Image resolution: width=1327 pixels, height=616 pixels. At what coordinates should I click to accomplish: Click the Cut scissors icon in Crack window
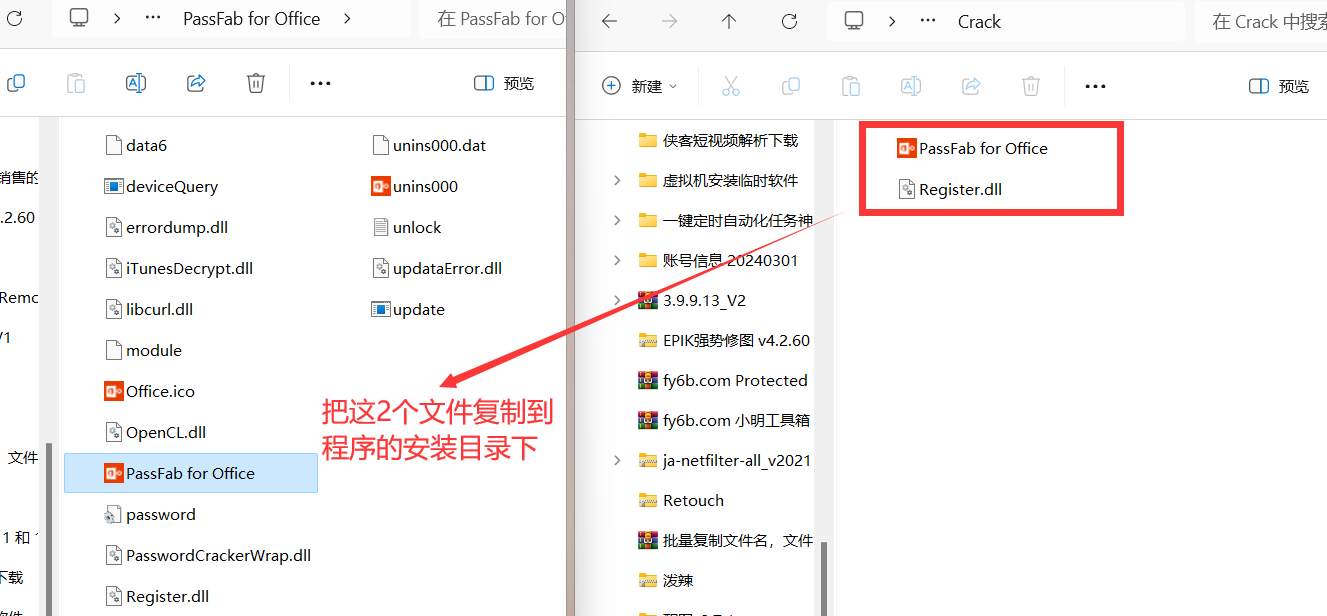pos(731,86)
